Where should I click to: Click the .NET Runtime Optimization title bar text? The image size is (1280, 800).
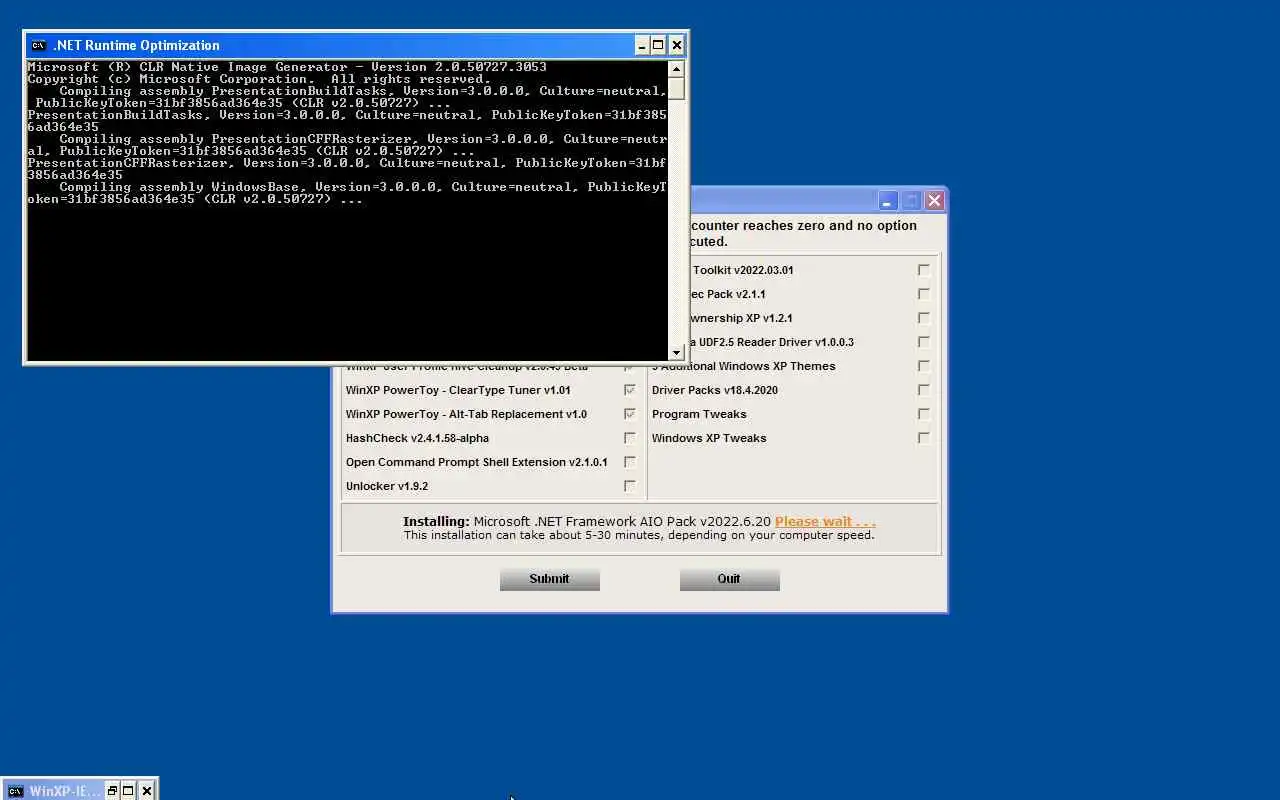click(x=136, y=45)
